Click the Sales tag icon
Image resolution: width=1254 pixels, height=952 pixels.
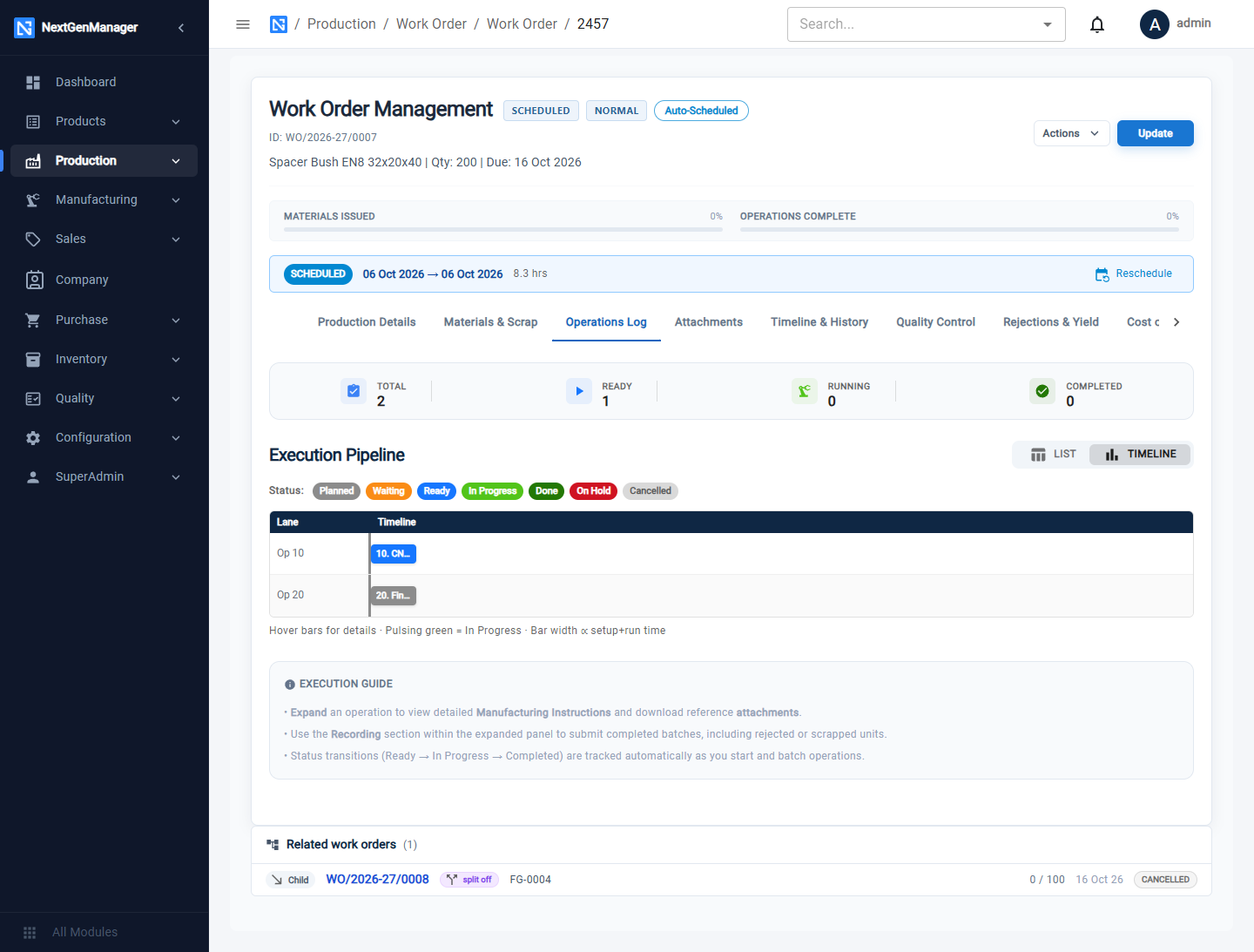click(33, 239)
